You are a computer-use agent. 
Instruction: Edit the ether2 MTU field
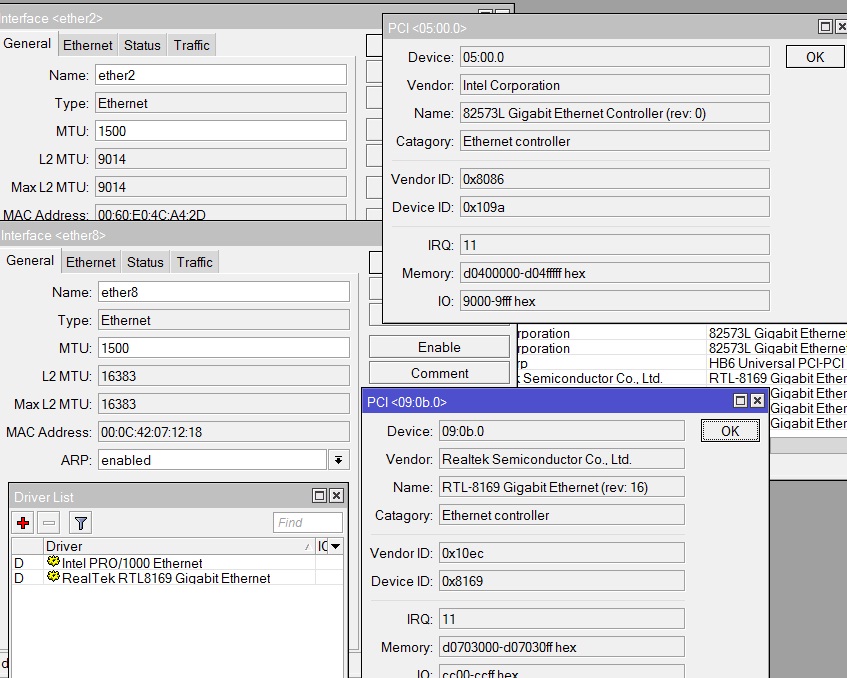221,131
